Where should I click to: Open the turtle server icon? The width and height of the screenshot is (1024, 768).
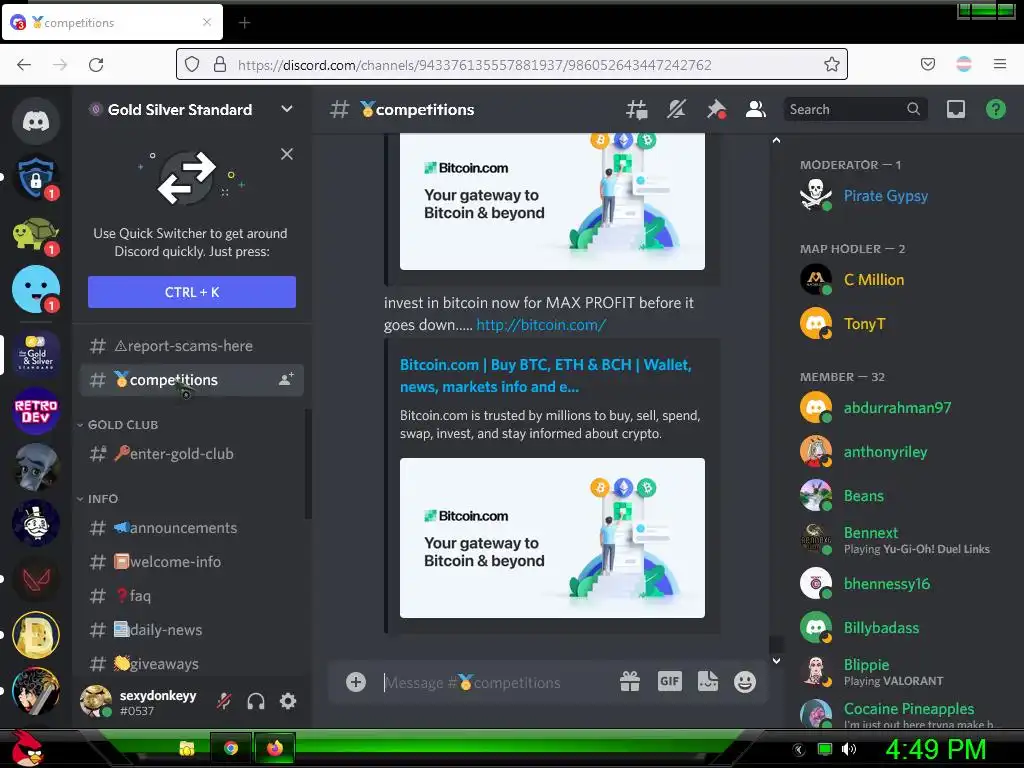click(36, 234)
